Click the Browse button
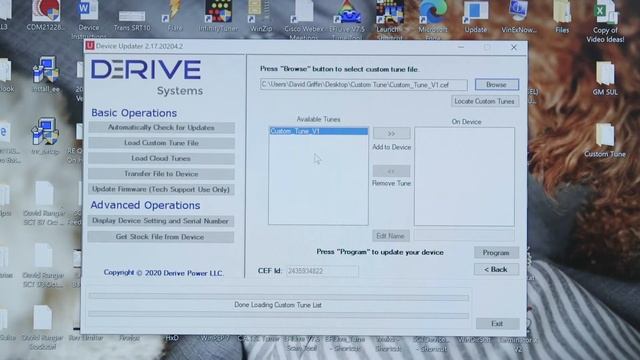Viewport: 640px width, 360px height. point(497,84)
